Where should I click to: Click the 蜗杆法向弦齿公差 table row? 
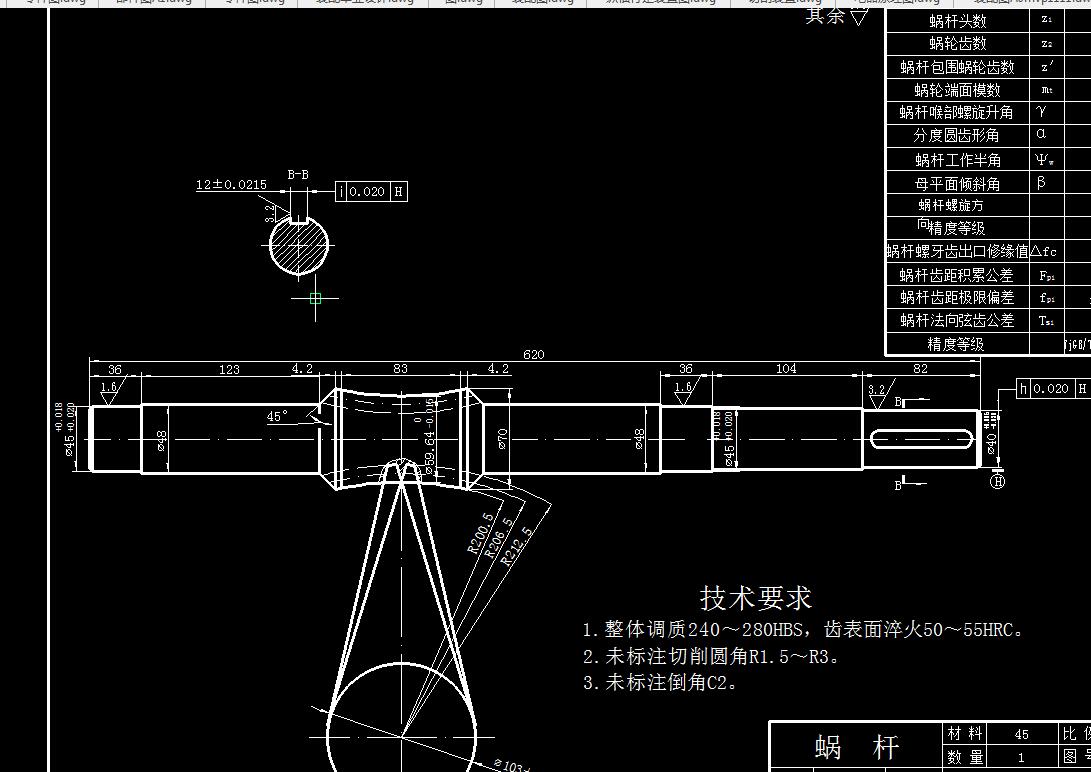[x=988, y=321]
